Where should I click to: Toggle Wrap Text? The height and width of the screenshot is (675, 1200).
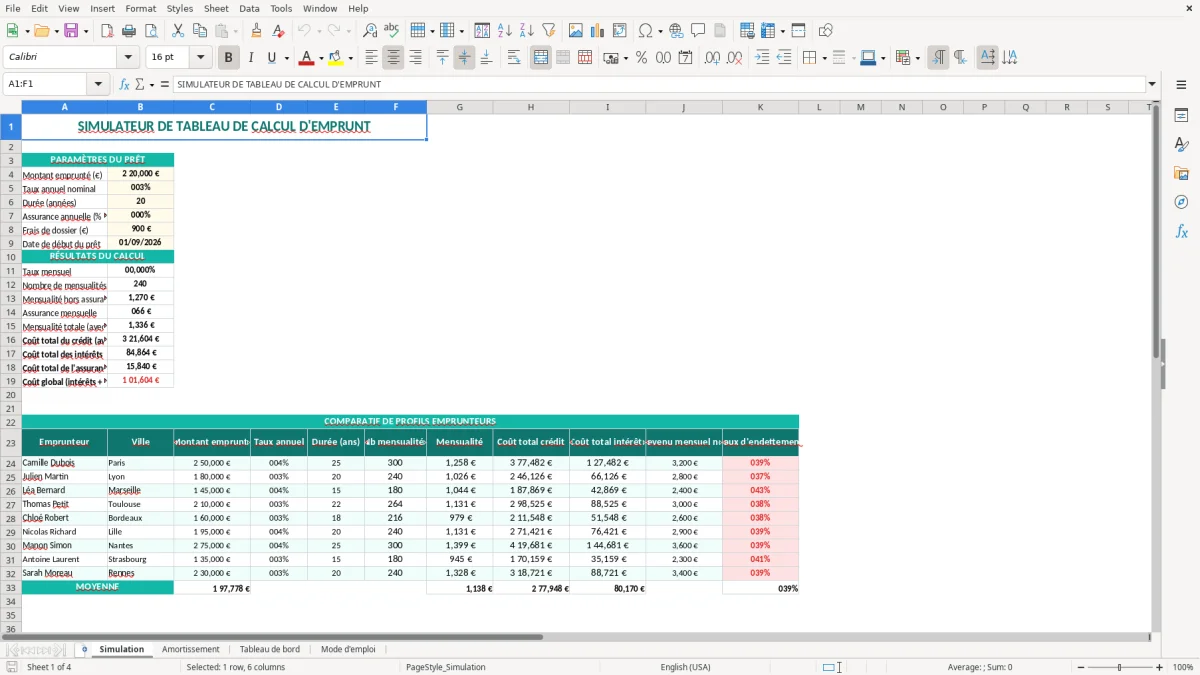click(514, 58)
